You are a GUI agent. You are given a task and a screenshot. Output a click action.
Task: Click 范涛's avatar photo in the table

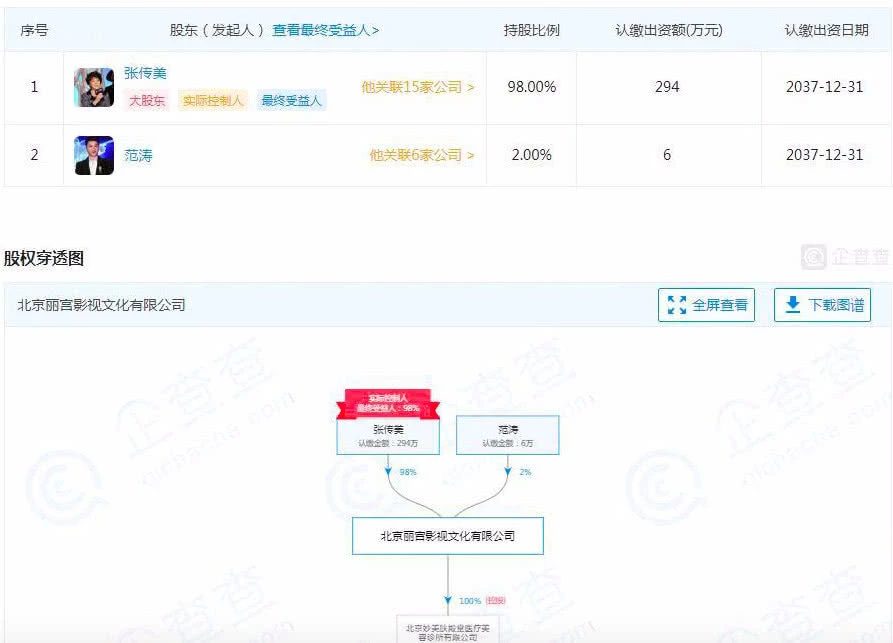click(94, 156)
